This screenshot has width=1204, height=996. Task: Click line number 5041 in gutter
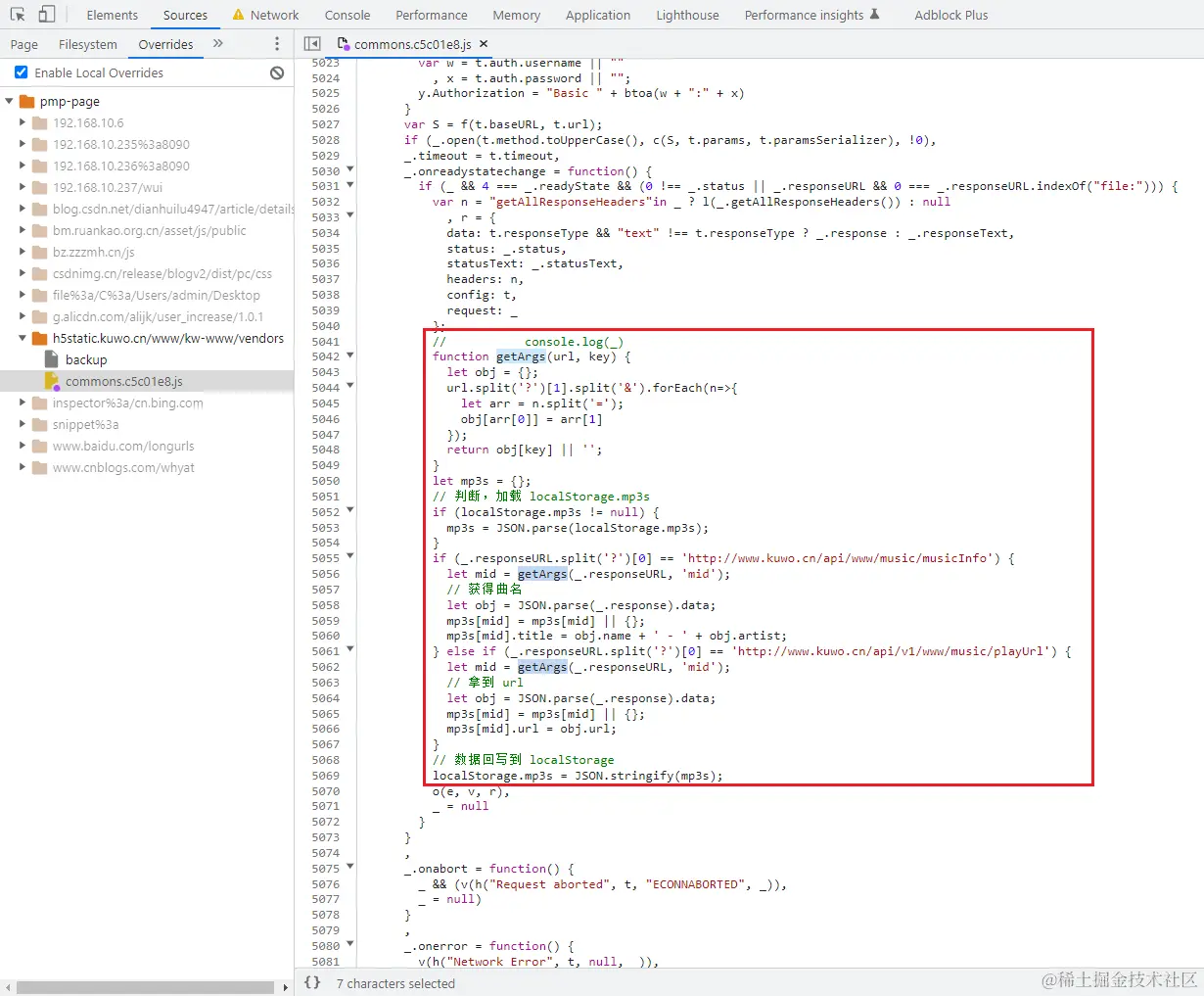(325, 342)
